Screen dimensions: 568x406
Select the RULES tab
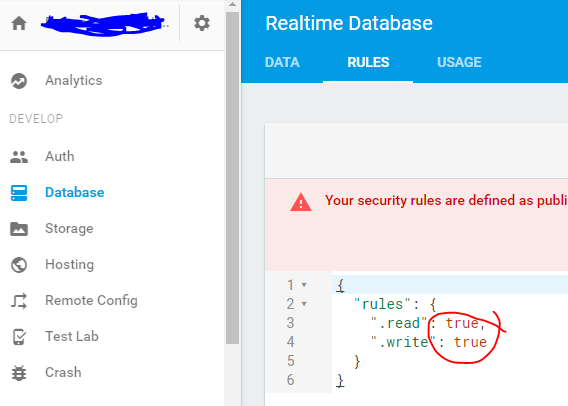tap(368, 62)
